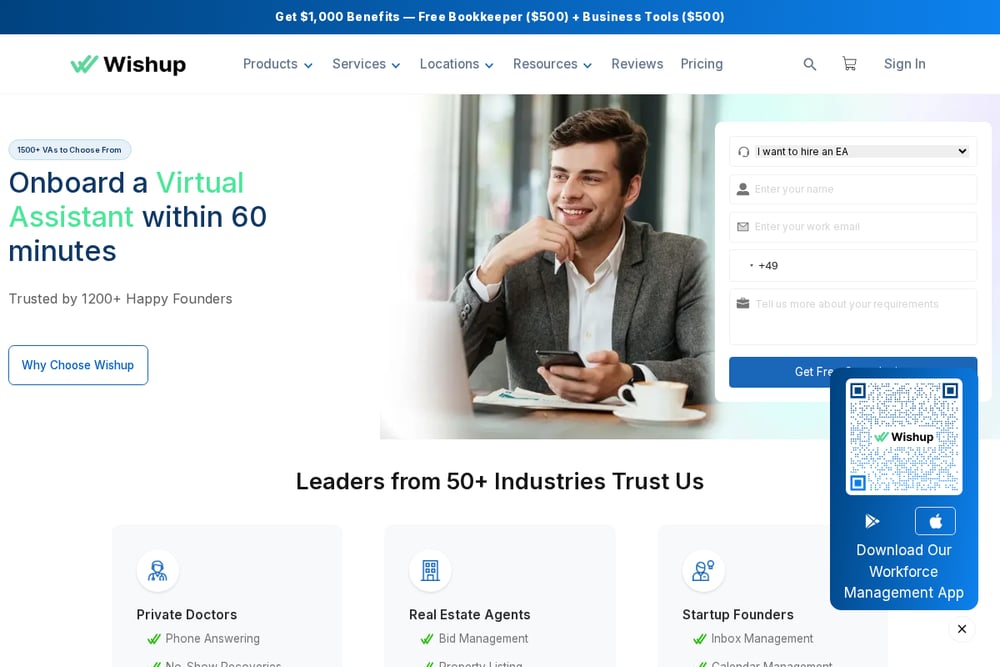The height and width of the screenshot is (667, 1000).
Task: Click the Real Estate Agents building icon
Action: (x=430, y=570)
